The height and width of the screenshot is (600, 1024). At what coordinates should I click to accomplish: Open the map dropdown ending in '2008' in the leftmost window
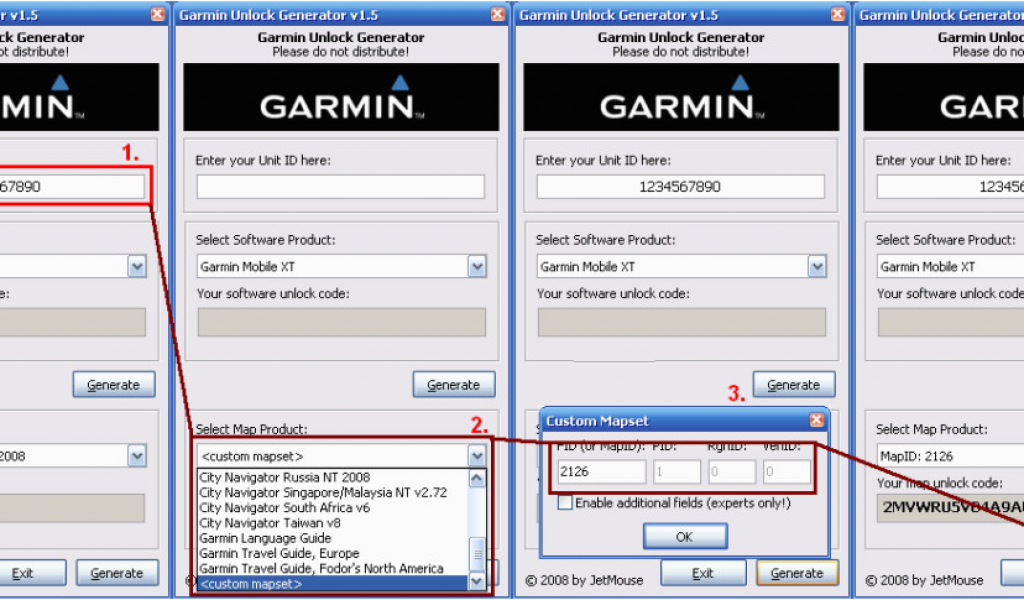(136, 456)
